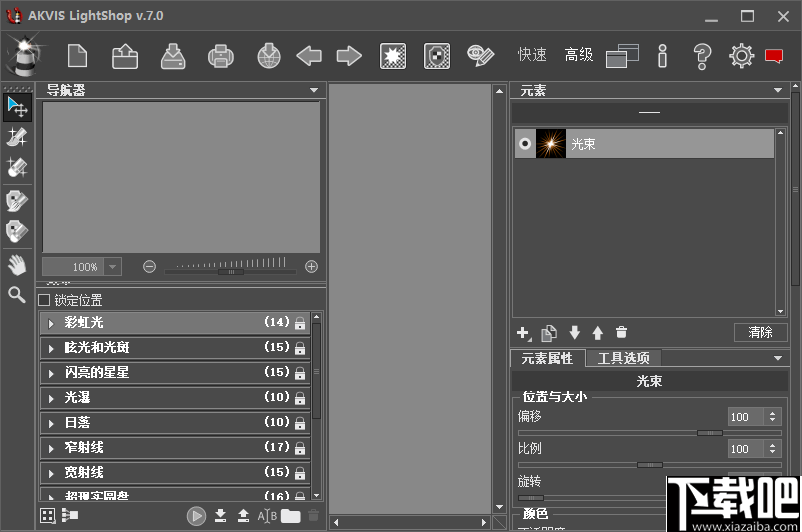
Task: Switch presets to thumbnail grid view
Action: [48, 516]
